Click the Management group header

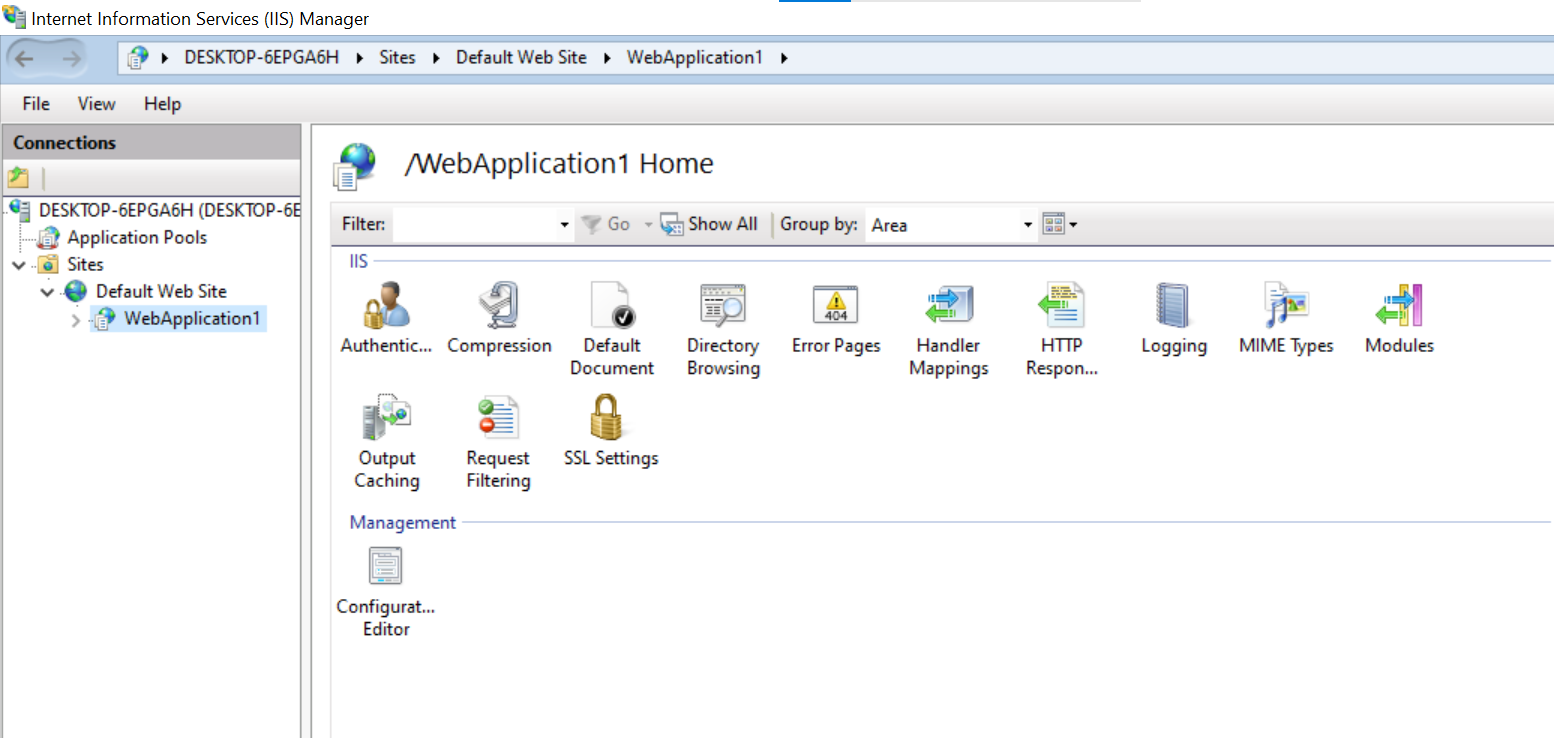tap(402, 523)
